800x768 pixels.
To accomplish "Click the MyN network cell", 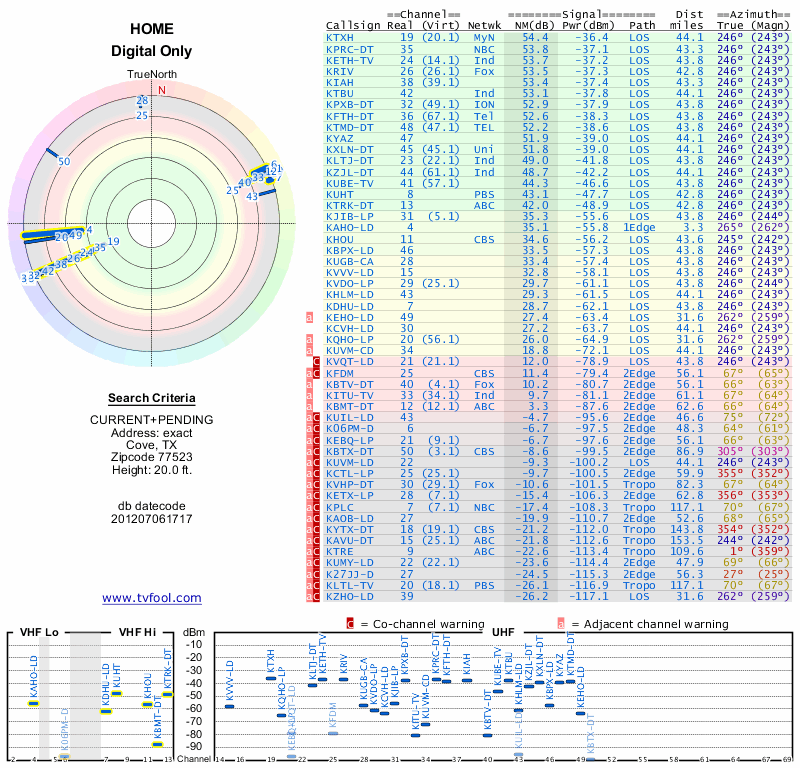I will point(484,38).
